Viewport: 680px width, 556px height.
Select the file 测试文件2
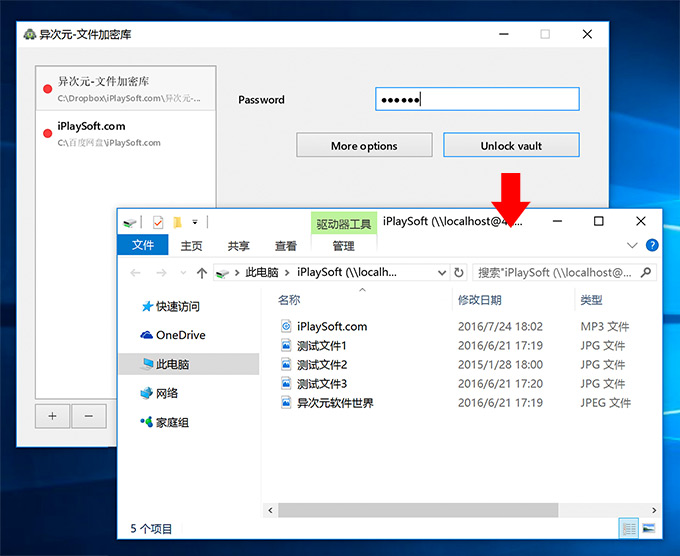click(x=322, y=365)
